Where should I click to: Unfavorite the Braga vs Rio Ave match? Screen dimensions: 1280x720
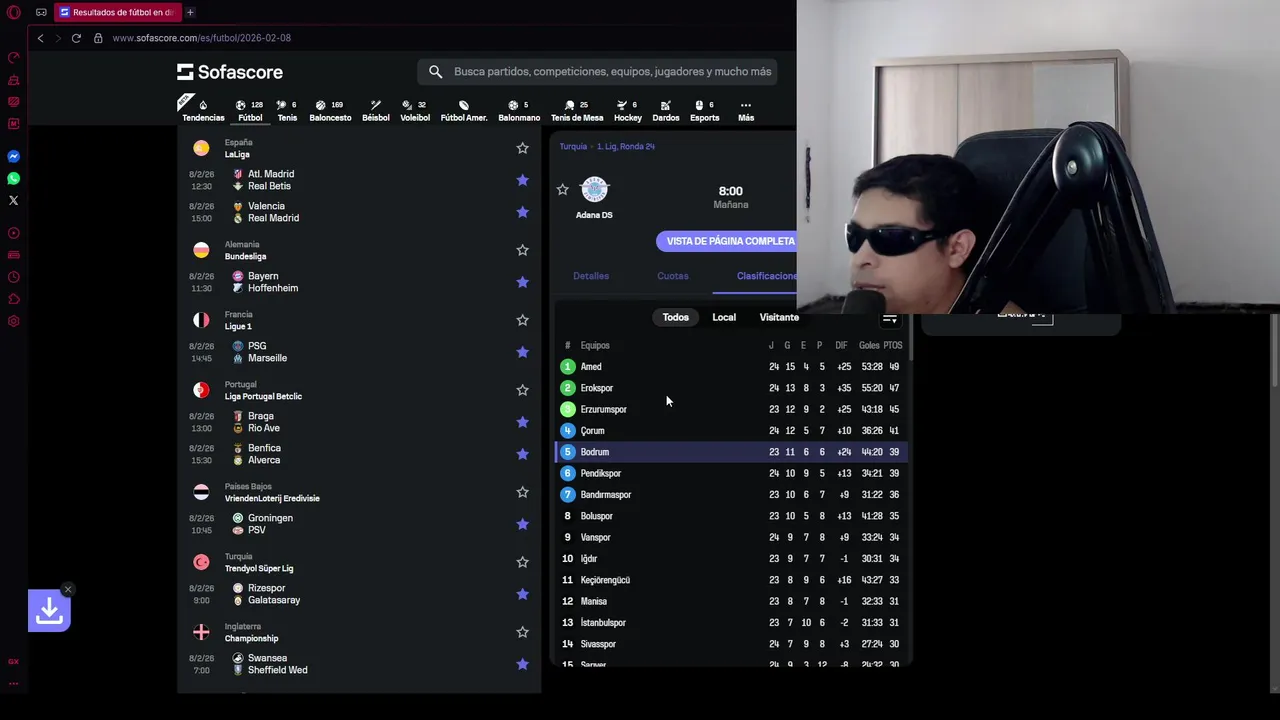click(x=522, y=422)
